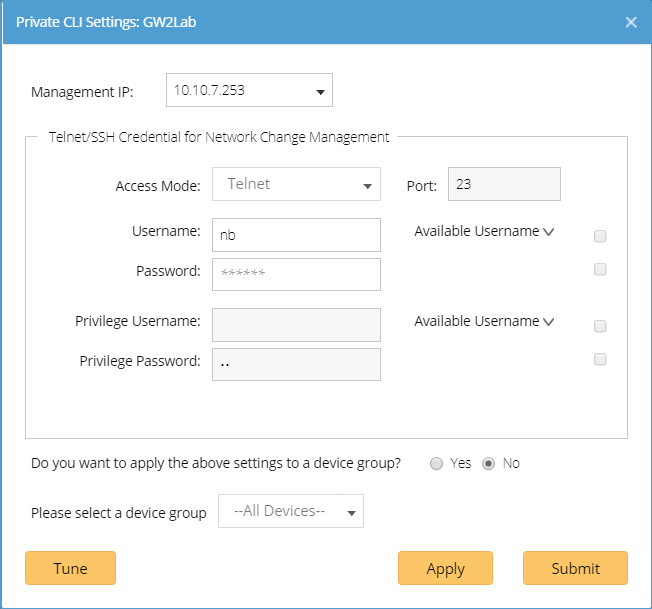Click the Username input field

pos(296,235)
